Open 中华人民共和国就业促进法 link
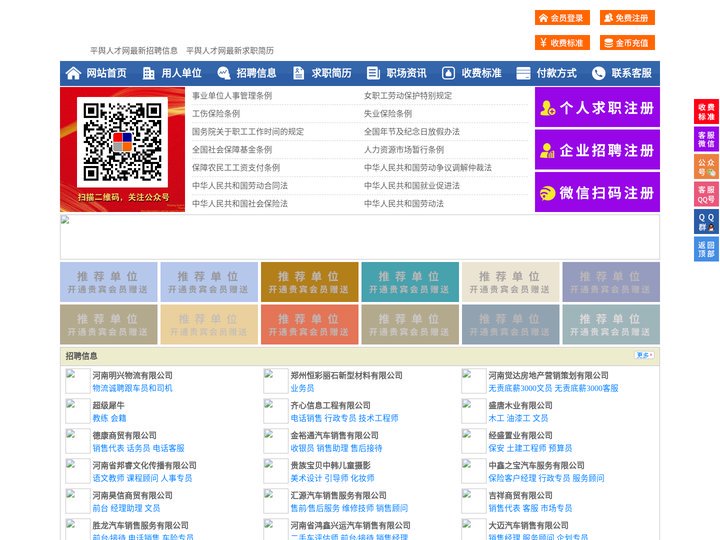This screenshot has width=720, height=540. 412,185
